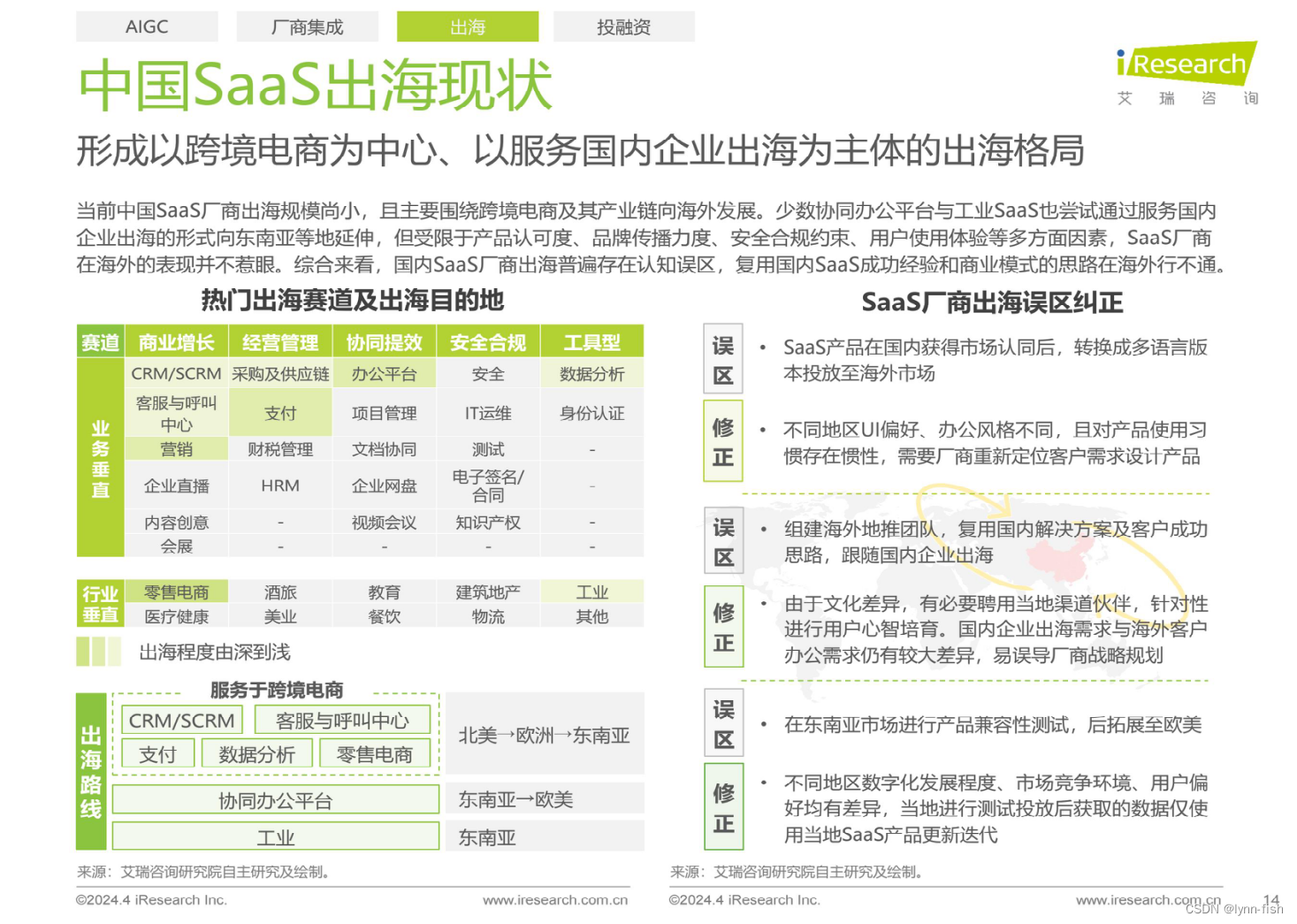1297x924 pixels.
Task: Click the 身份认证 cell
Action: click(591, 413)
